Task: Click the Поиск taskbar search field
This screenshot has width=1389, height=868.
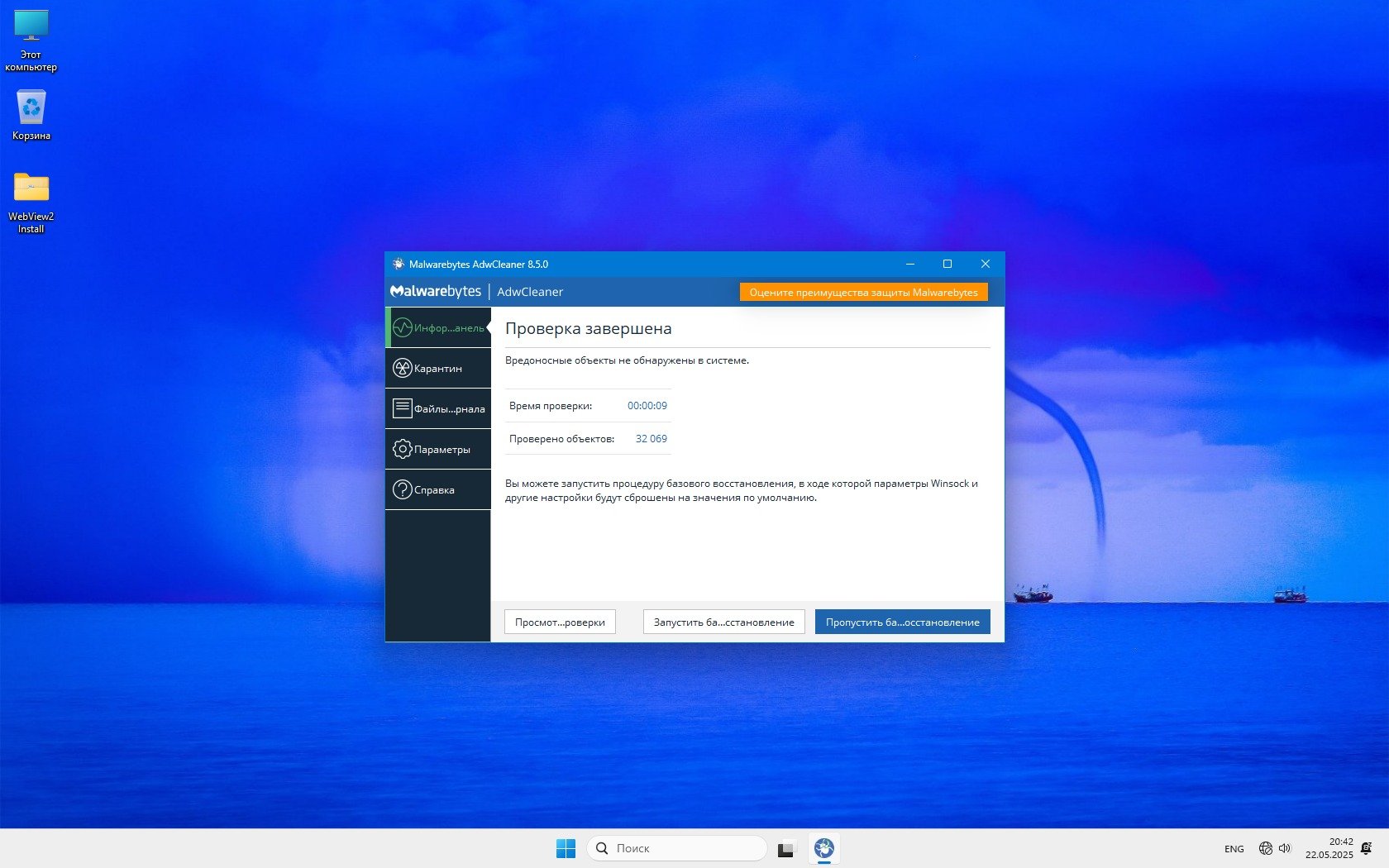Action: pyautogui.click(x=678, y=848)
